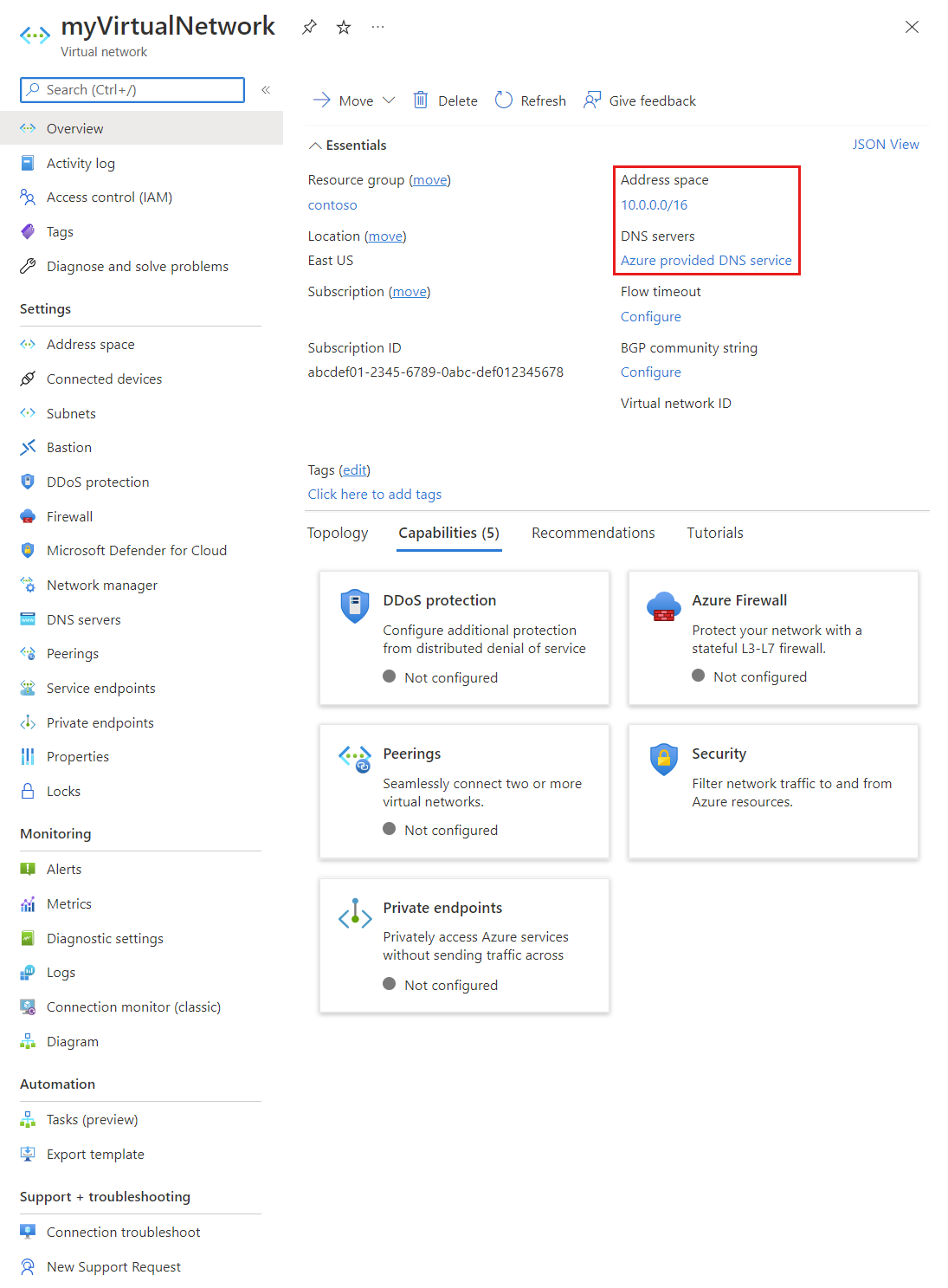
Task: Click the Delete trash icon
Action: click(x=421, y=100)
